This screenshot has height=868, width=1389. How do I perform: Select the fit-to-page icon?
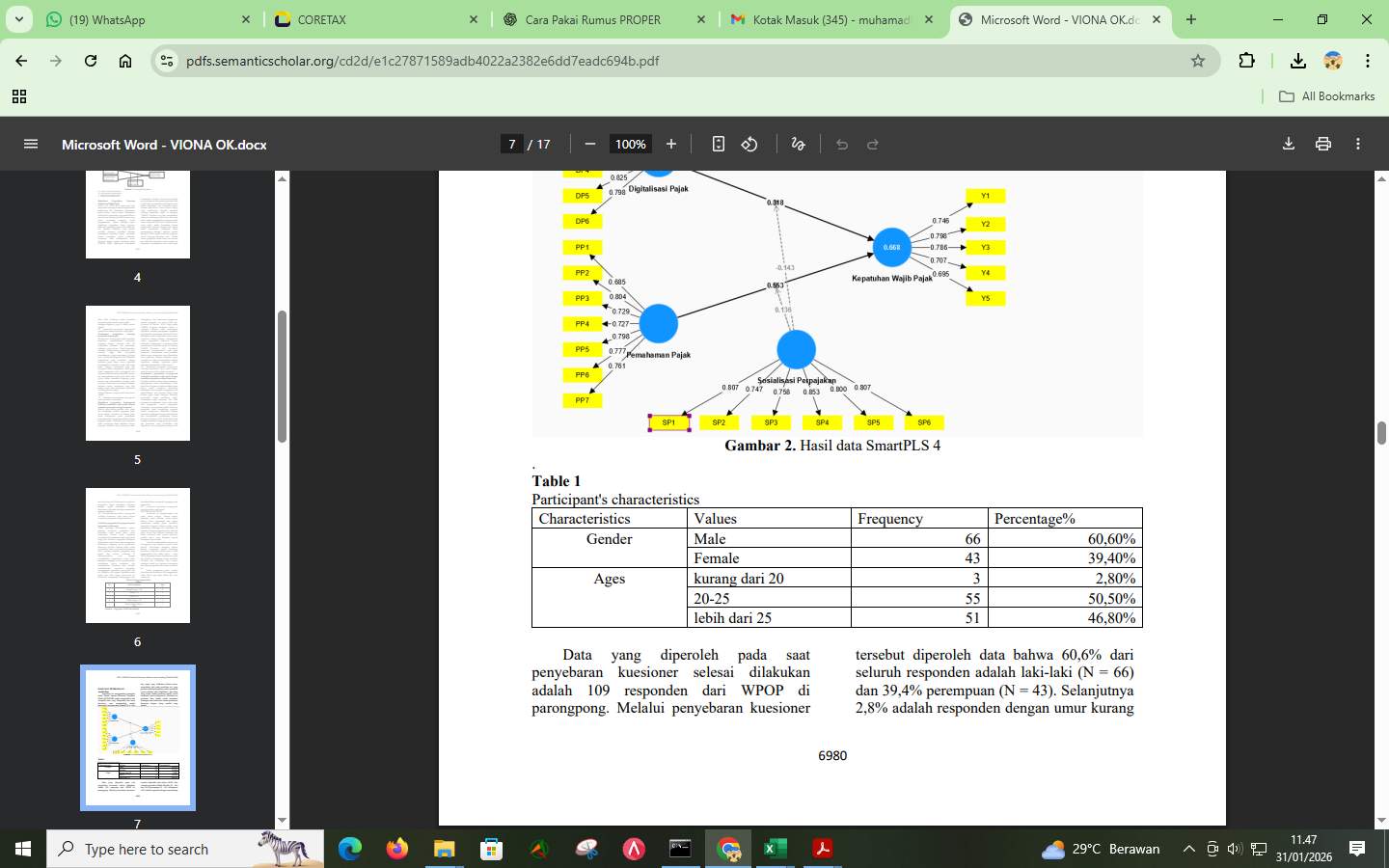718,144
